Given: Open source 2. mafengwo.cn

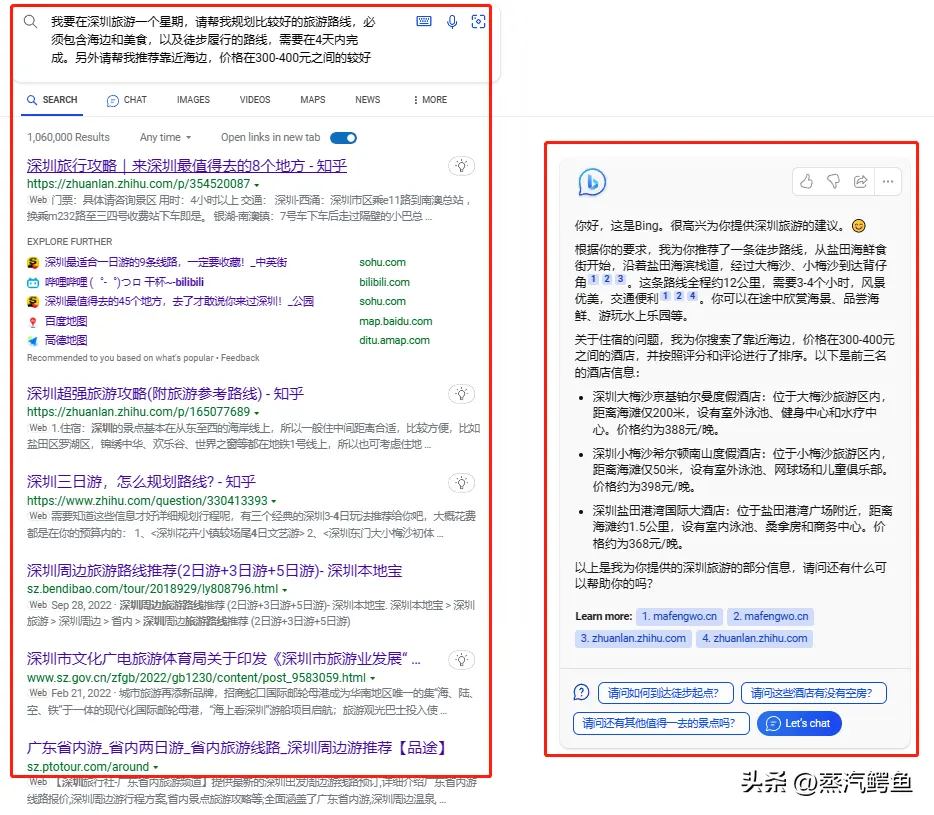Looking at the screenshot, I should (771, 616).
